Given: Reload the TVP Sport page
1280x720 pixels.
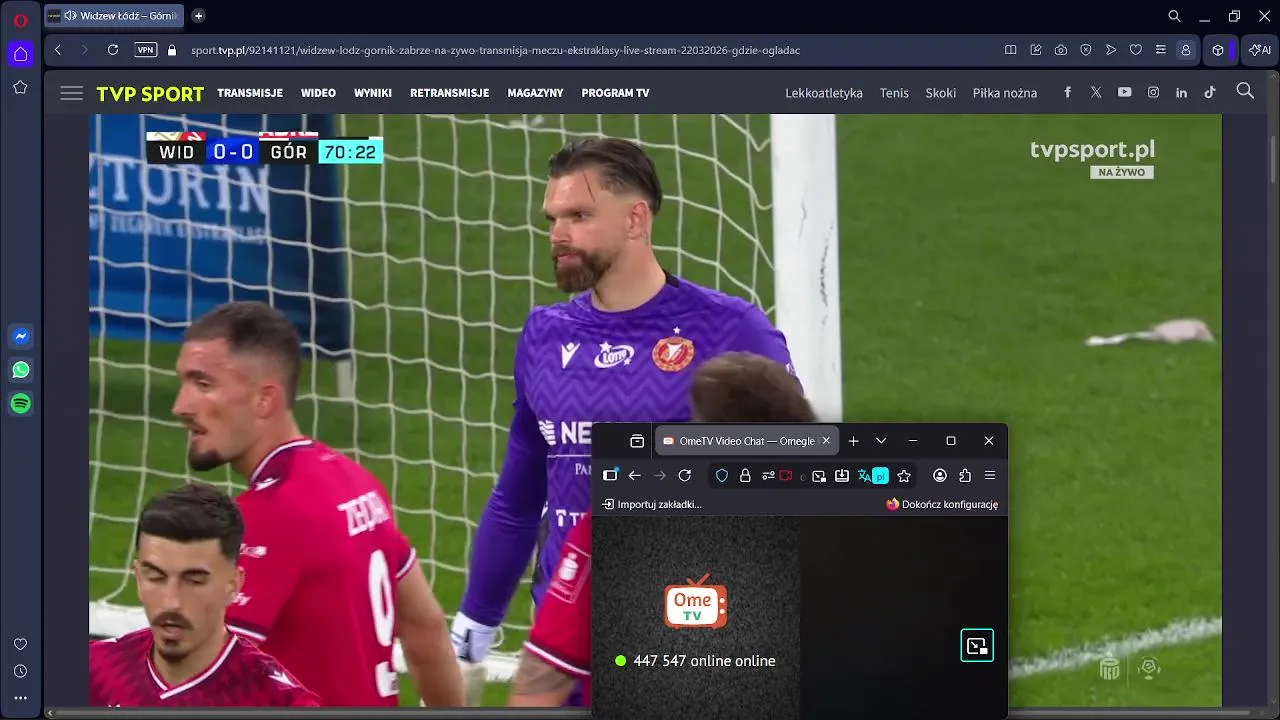Looking at the screenshot, I should point(113,50).
